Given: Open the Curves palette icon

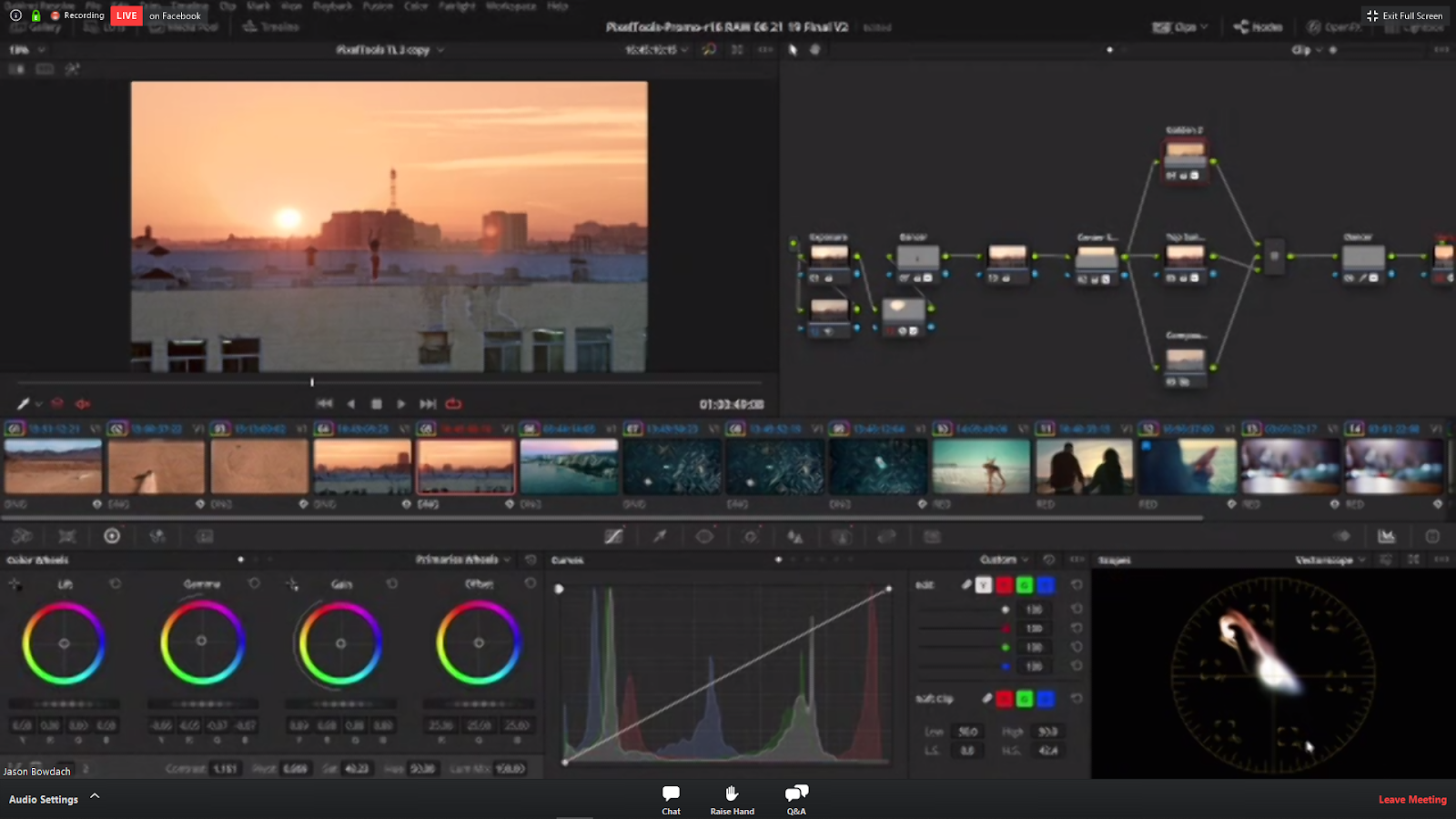Looking at the screenshot, I should [614, 537].
